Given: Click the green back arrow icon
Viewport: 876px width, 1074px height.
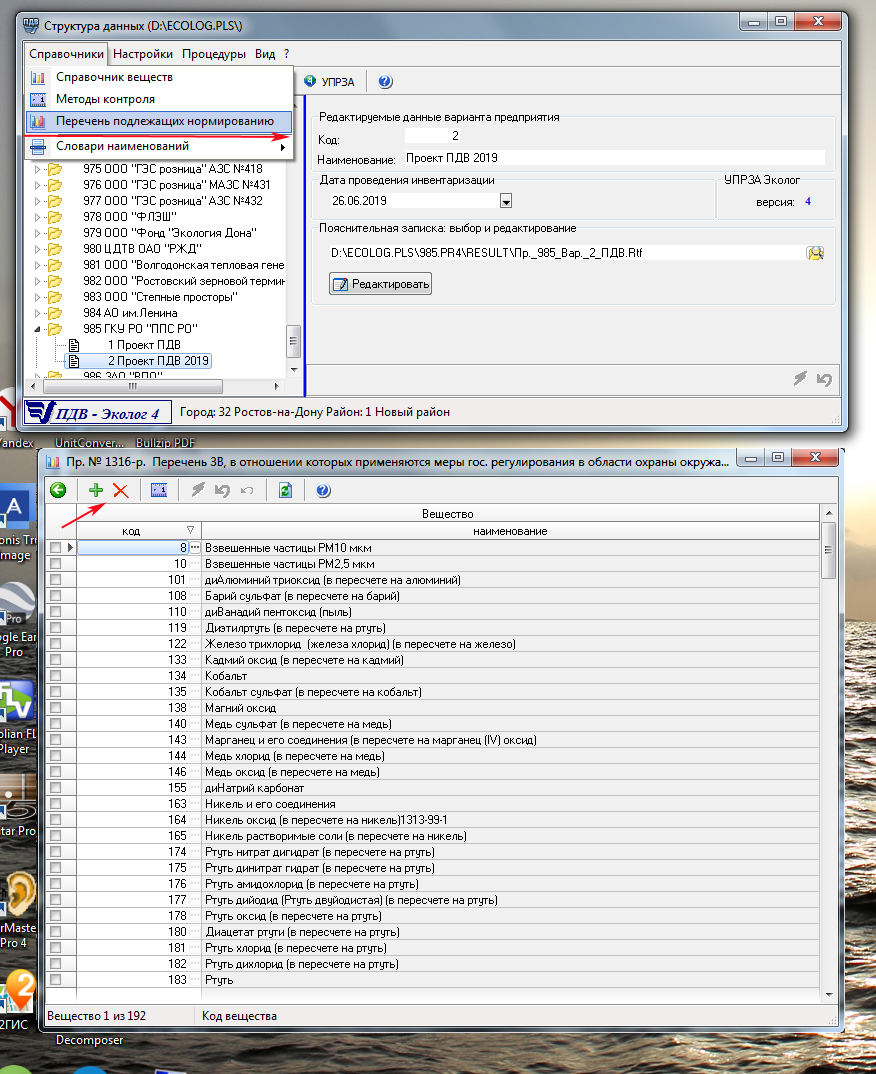Looking at the screenshot, I should (x=59, y=490).
